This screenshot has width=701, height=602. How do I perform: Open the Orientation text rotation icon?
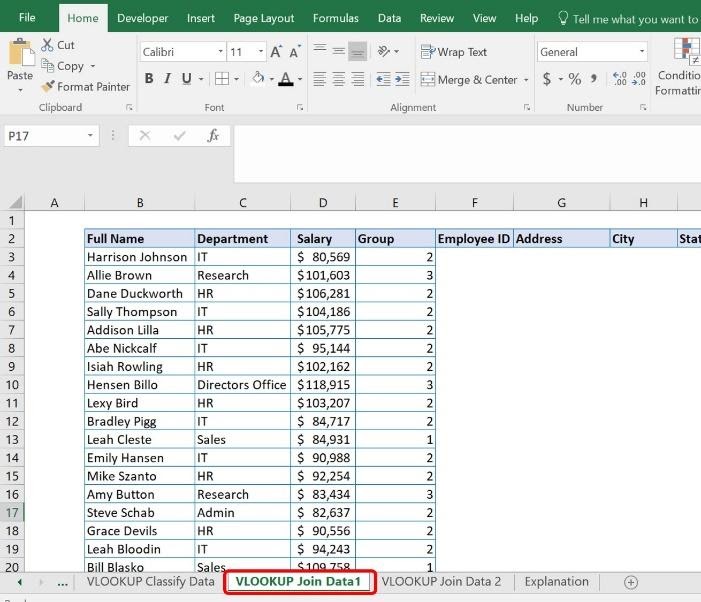pos(384,51)
